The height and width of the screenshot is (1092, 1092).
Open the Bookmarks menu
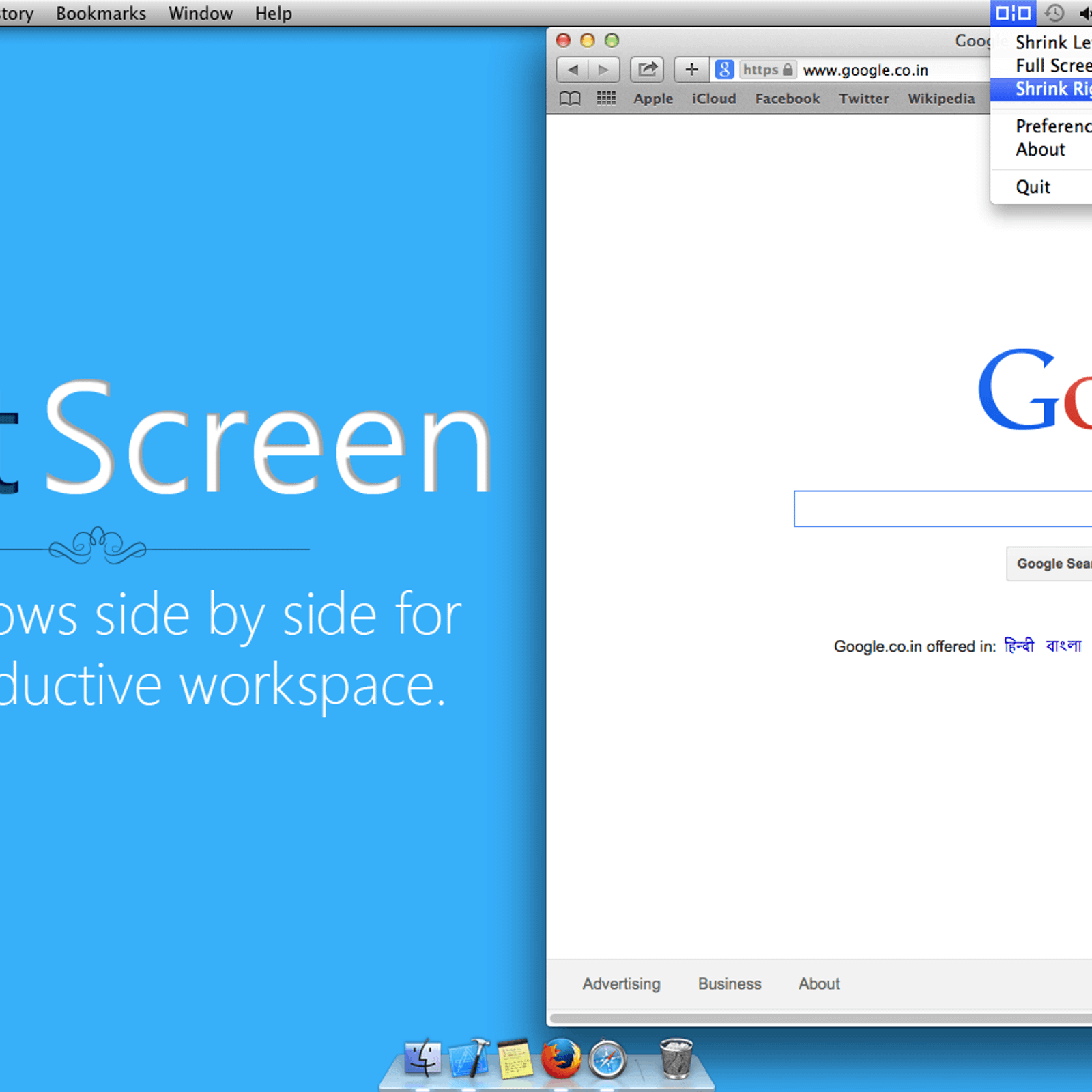point(101,13)
